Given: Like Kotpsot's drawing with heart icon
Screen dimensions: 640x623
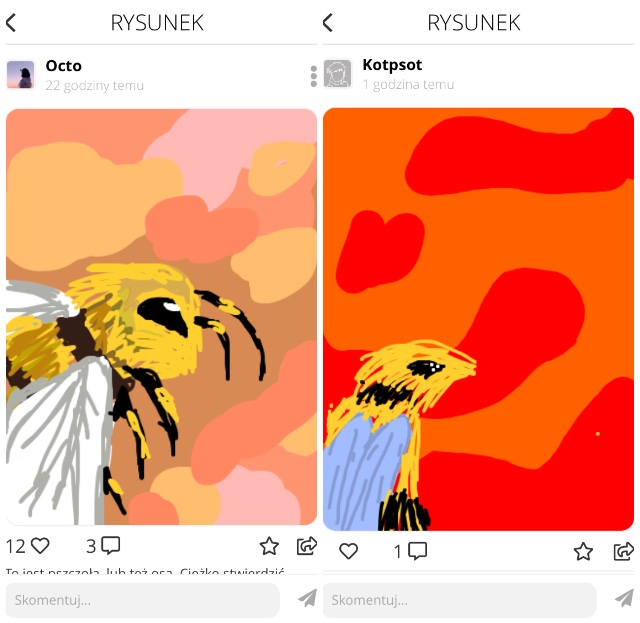Looking at the screenshot, I should pyautogui.click(x=348, y=551).
